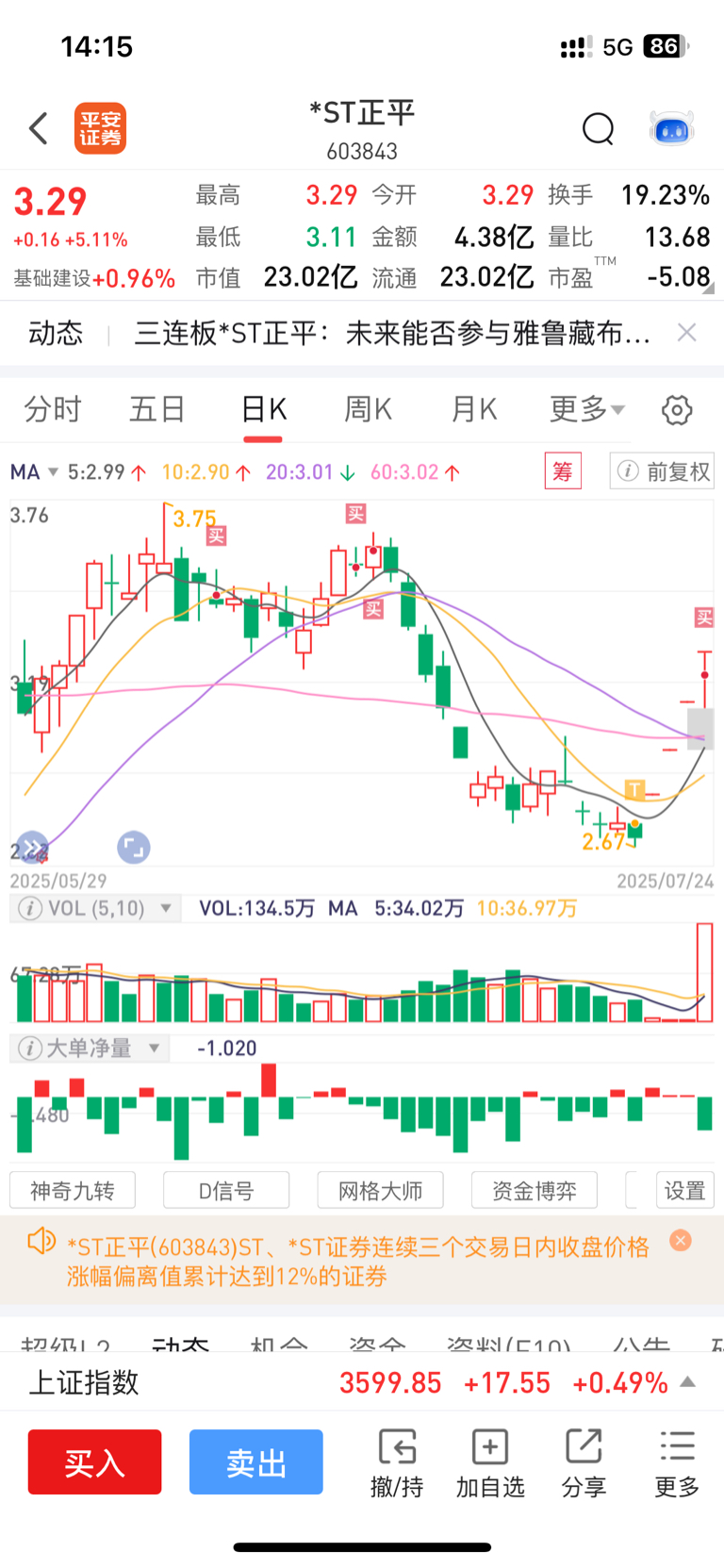Open the 大单净量 indicator dropdown

click(x=155, y=1048)
